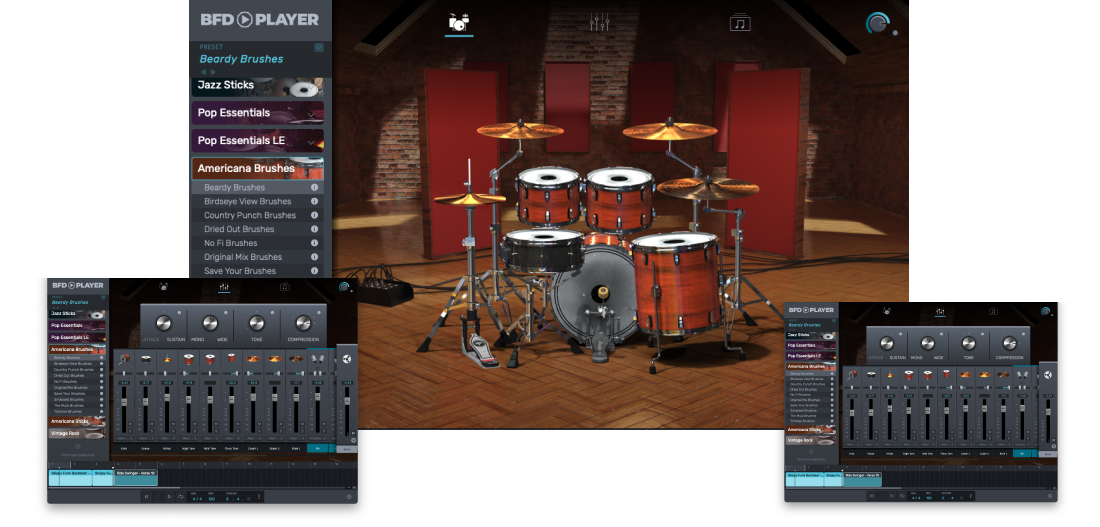Open grooves tab in right mixer window
The width and height of the screenshot is (1100, 527).
(993, 310)
